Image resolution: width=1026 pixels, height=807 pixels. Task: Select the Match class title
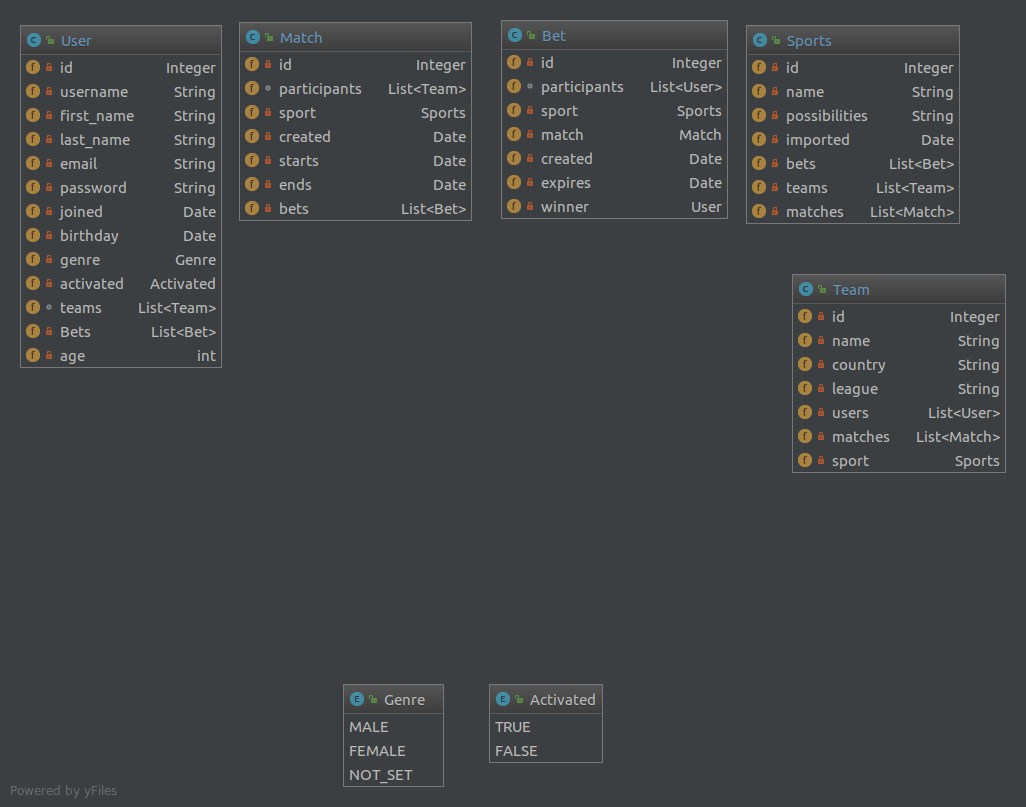(x=301, y=37)
